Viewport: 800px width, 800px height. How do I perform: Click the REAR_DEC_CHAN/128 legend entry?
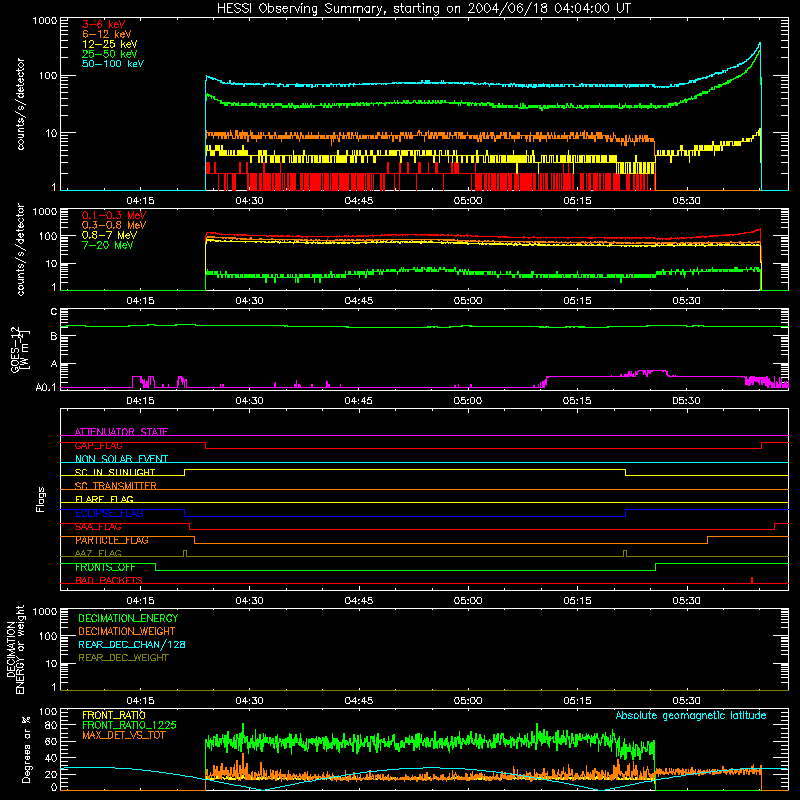132,644
